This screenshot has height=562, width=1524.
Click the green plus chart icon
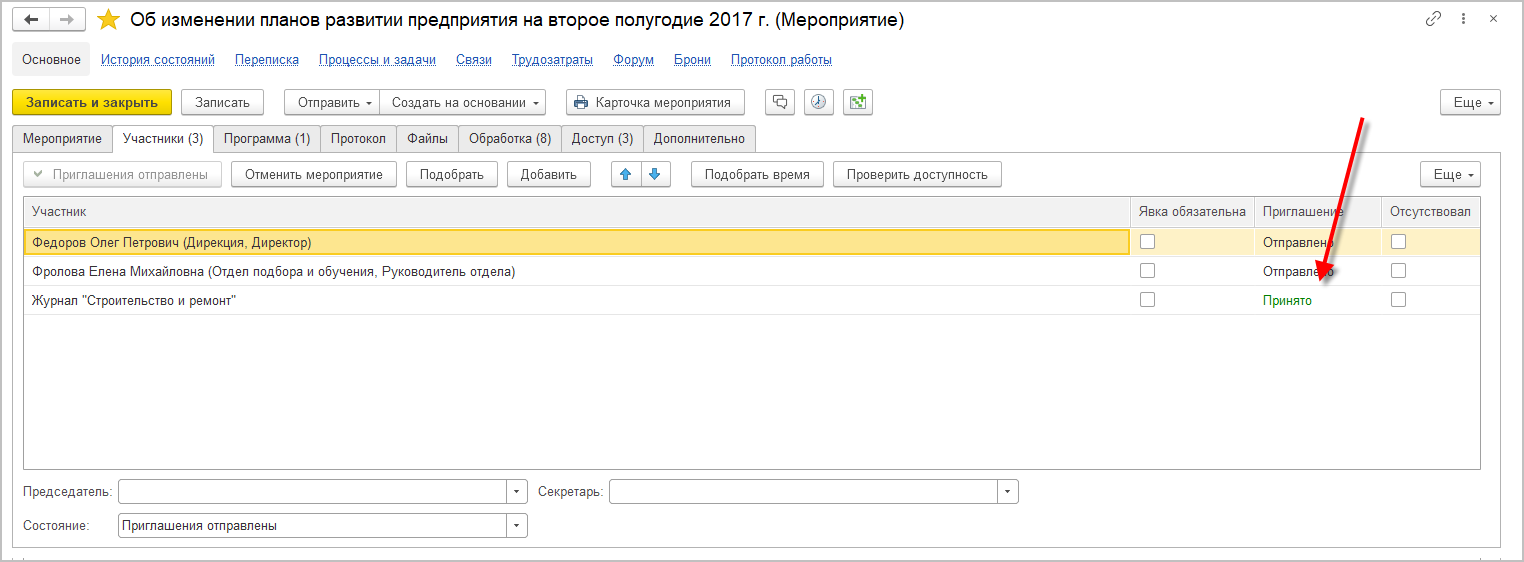[x=858, y=102]
